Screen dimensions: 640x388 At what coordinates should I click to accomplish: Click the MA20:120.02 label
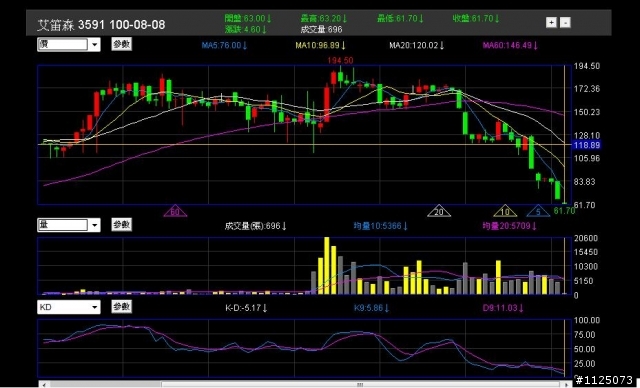pyautogui.click(x=417, y=45)
